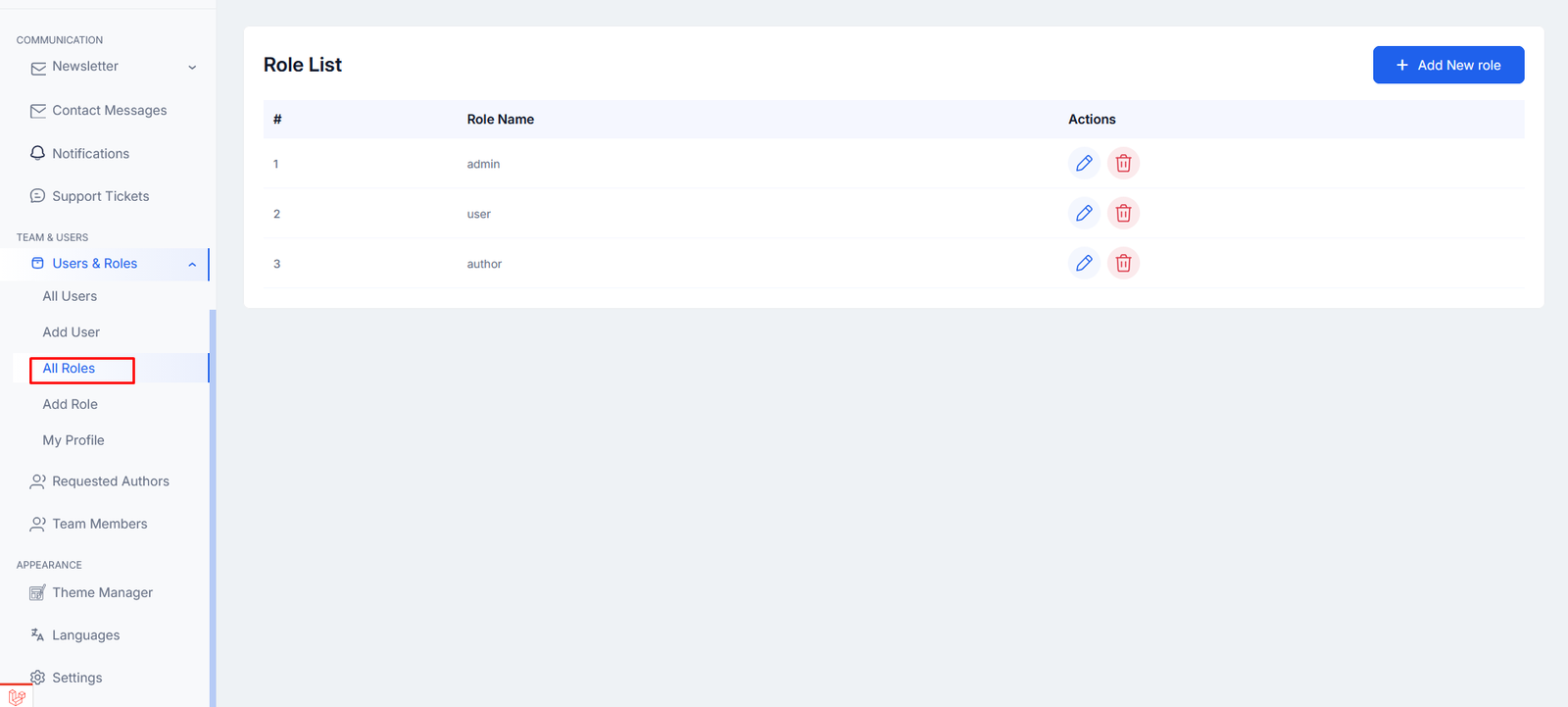1568x707 pixels.
Task: Open the Laravel debug bar icon
Action: [x=16, y=696]
